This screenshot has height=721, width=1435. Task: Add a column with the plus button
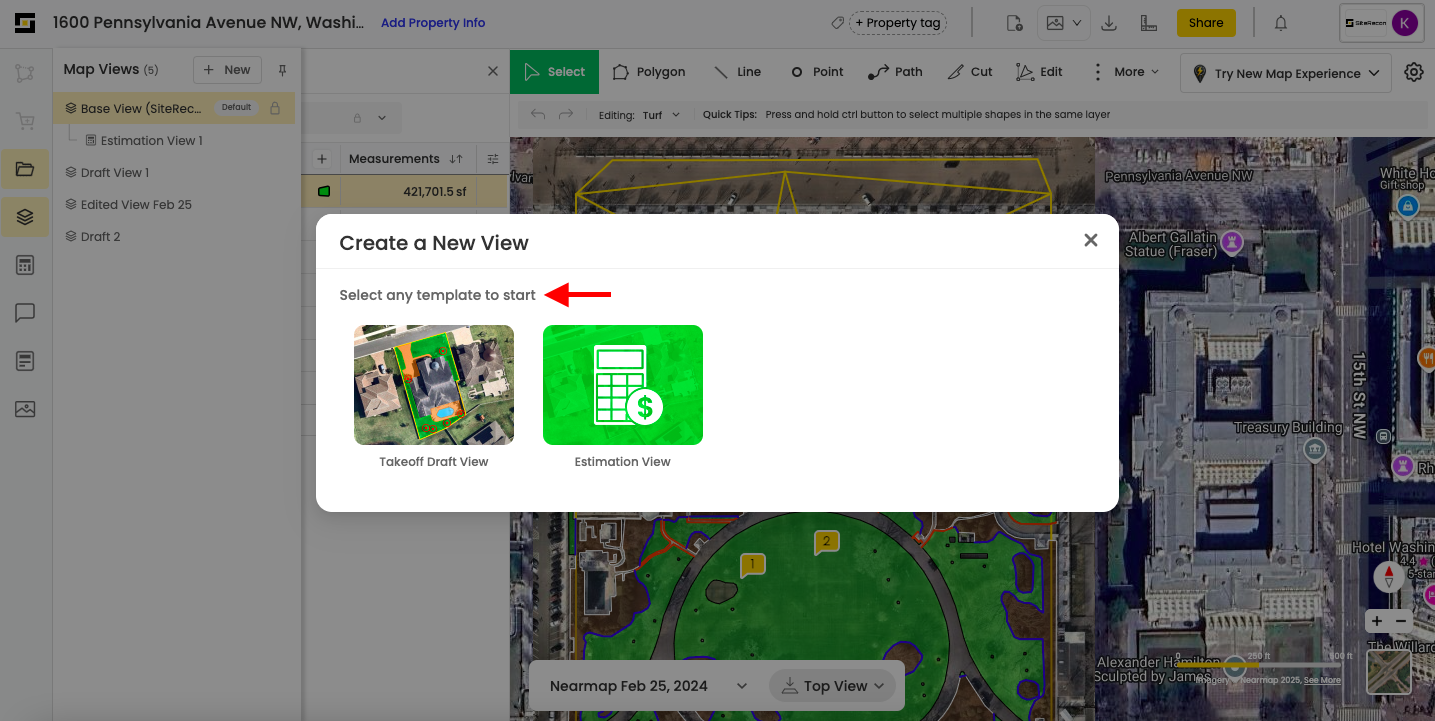(322, 159)
